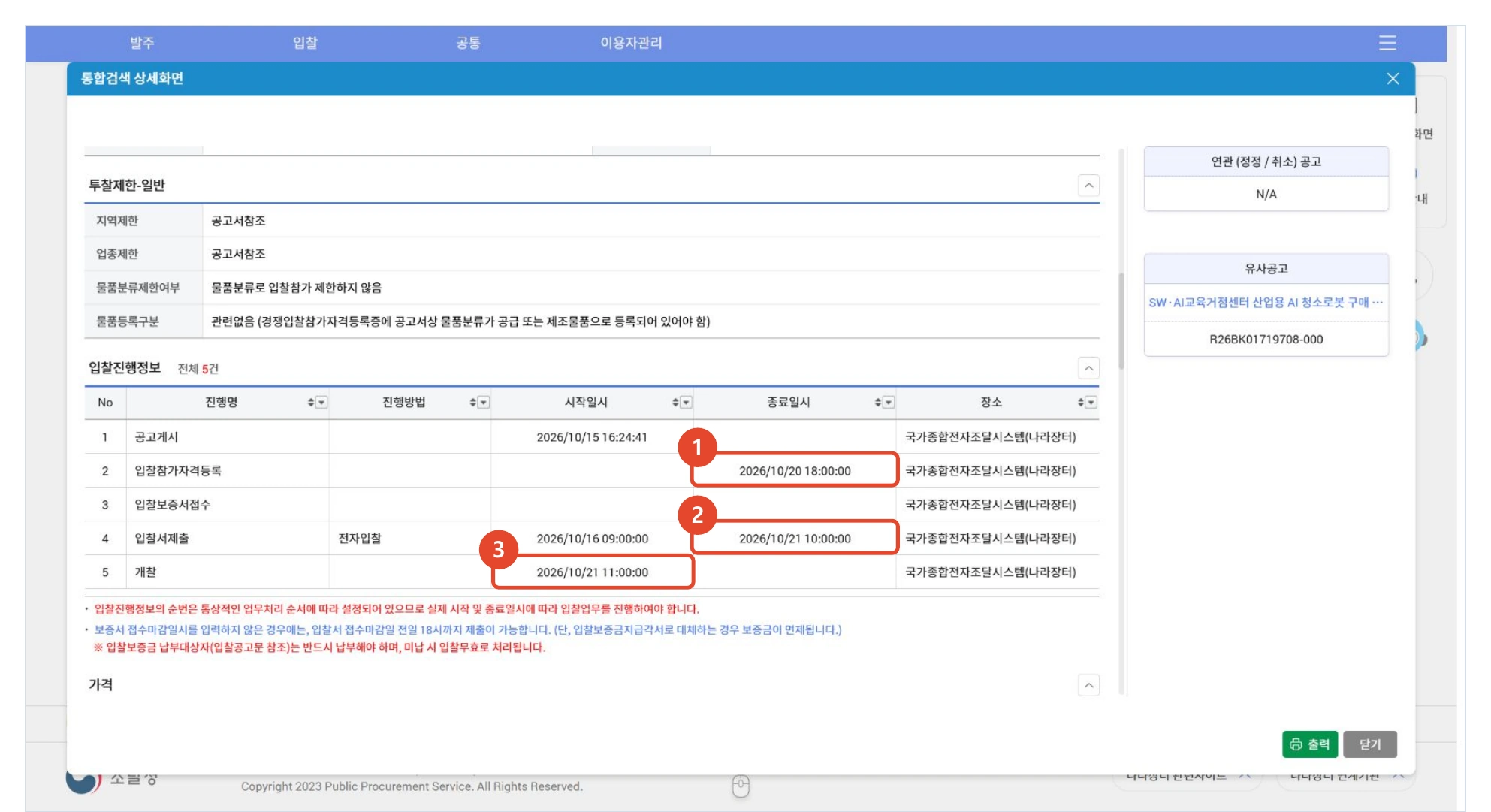Click the mouse scroll icon in footer

pos(741,786)
